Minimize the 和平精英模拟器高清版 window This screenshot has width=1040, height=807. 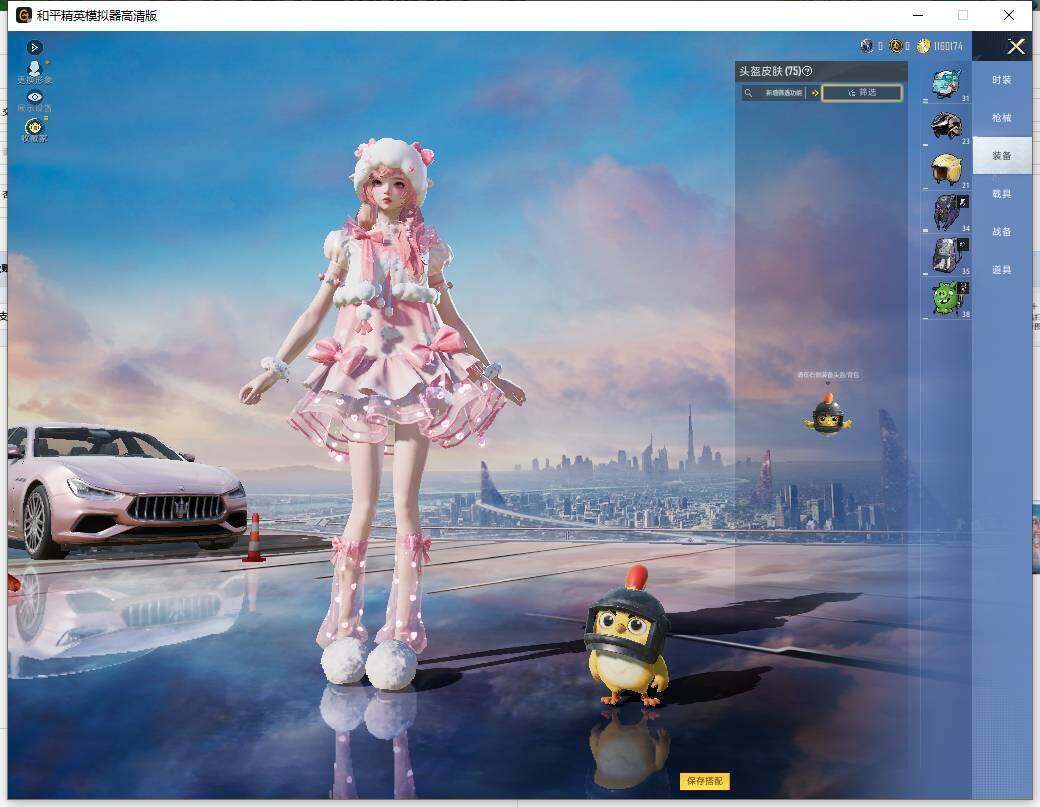[x=918, y=15]
